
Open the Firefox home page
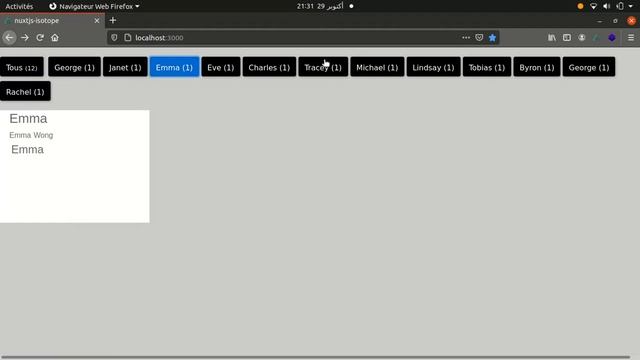pyautogui.click(x=55, y=38)
